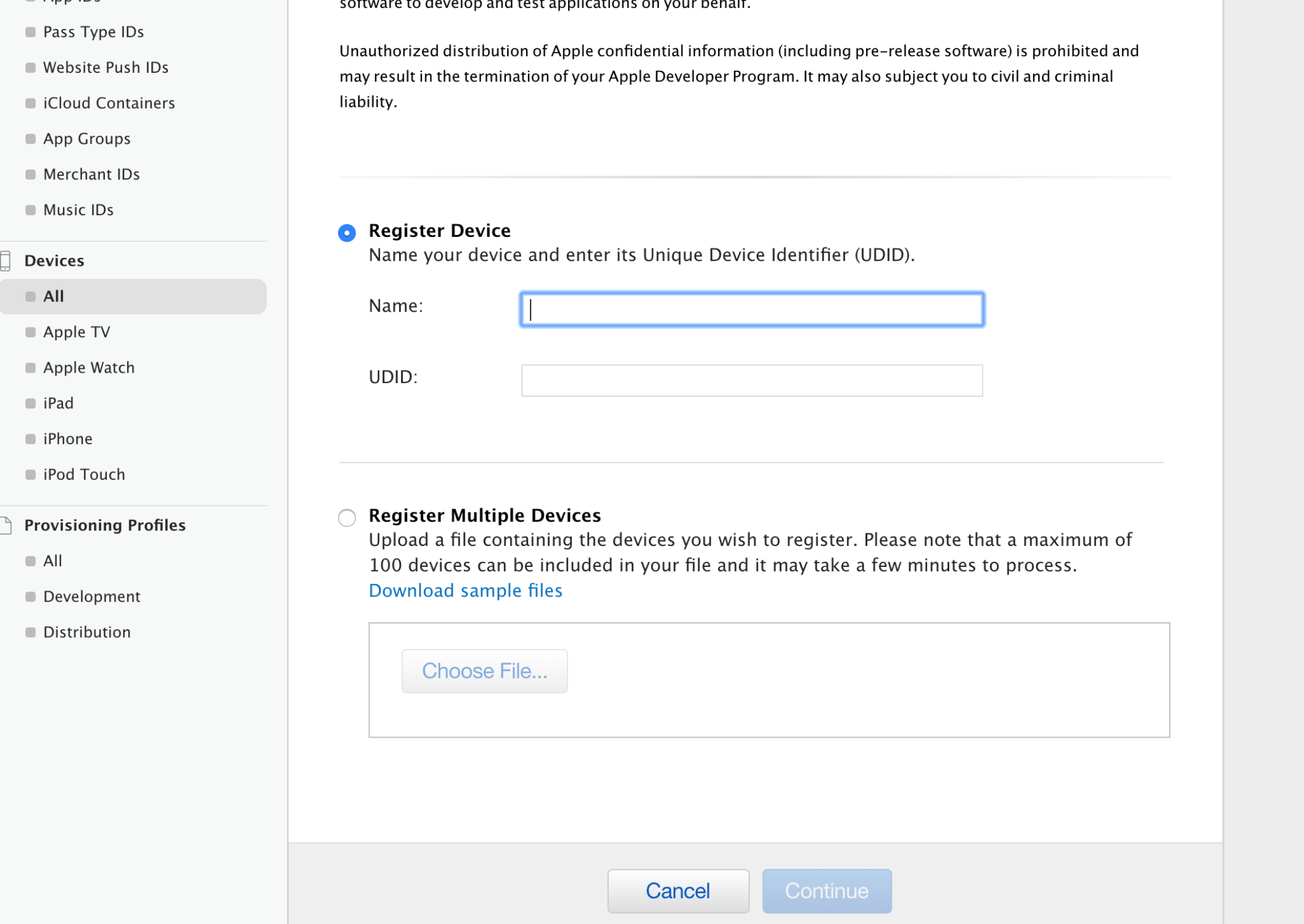This screenshot has width=1304, height=924.
Task: Open Distribution provisioning profiles
Action: click(86, 632)
